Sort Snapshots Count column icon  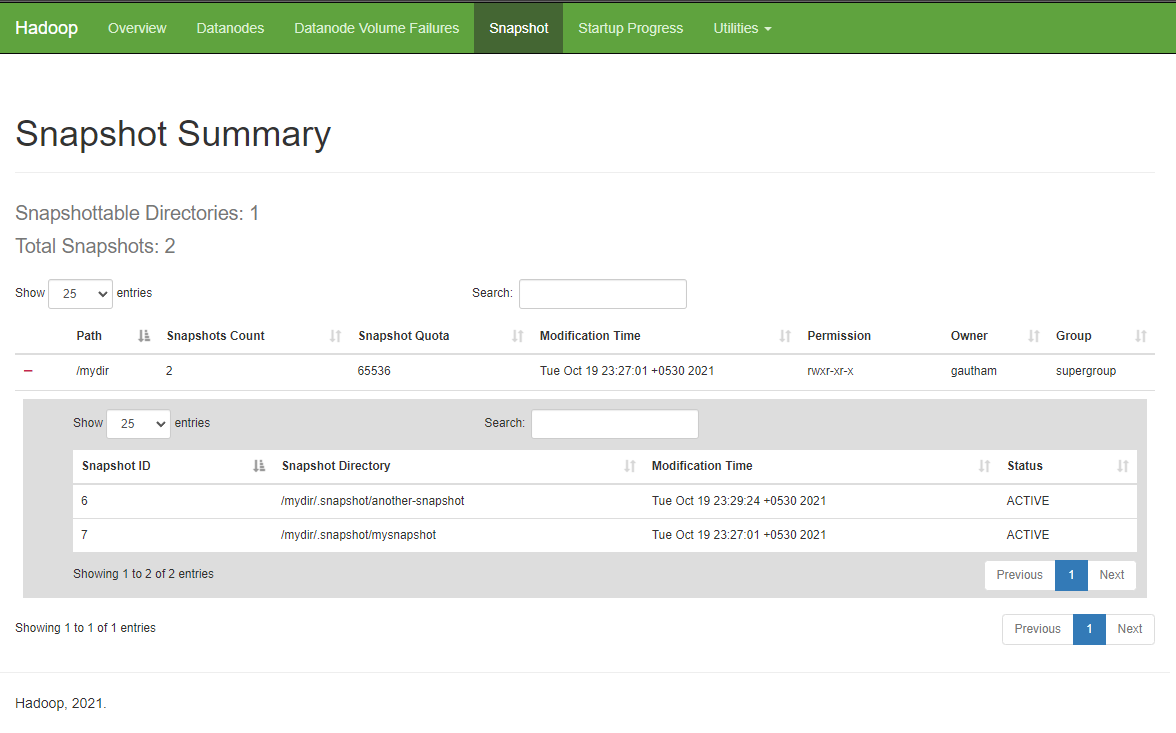coord(335,336)
